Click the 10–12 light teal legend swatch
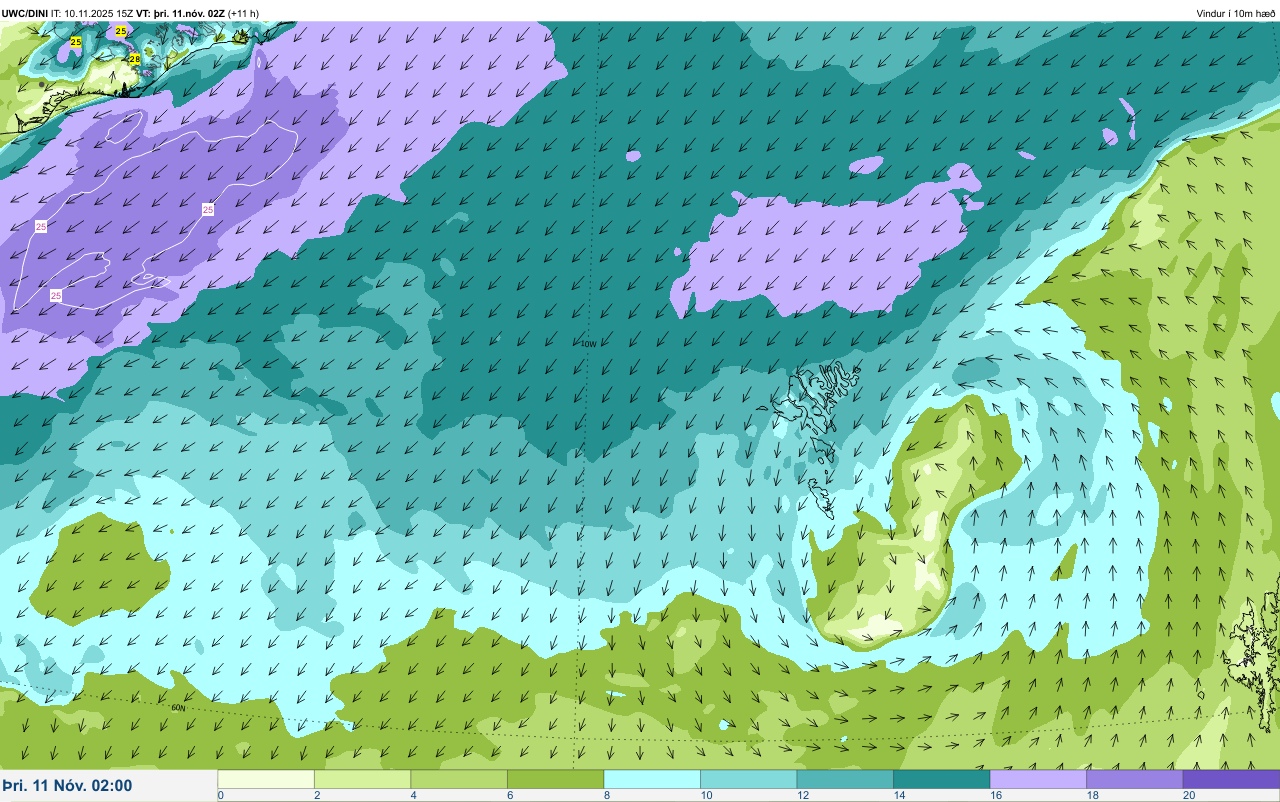The width and height of the screenshot is (1280, 802). [748, 779]
